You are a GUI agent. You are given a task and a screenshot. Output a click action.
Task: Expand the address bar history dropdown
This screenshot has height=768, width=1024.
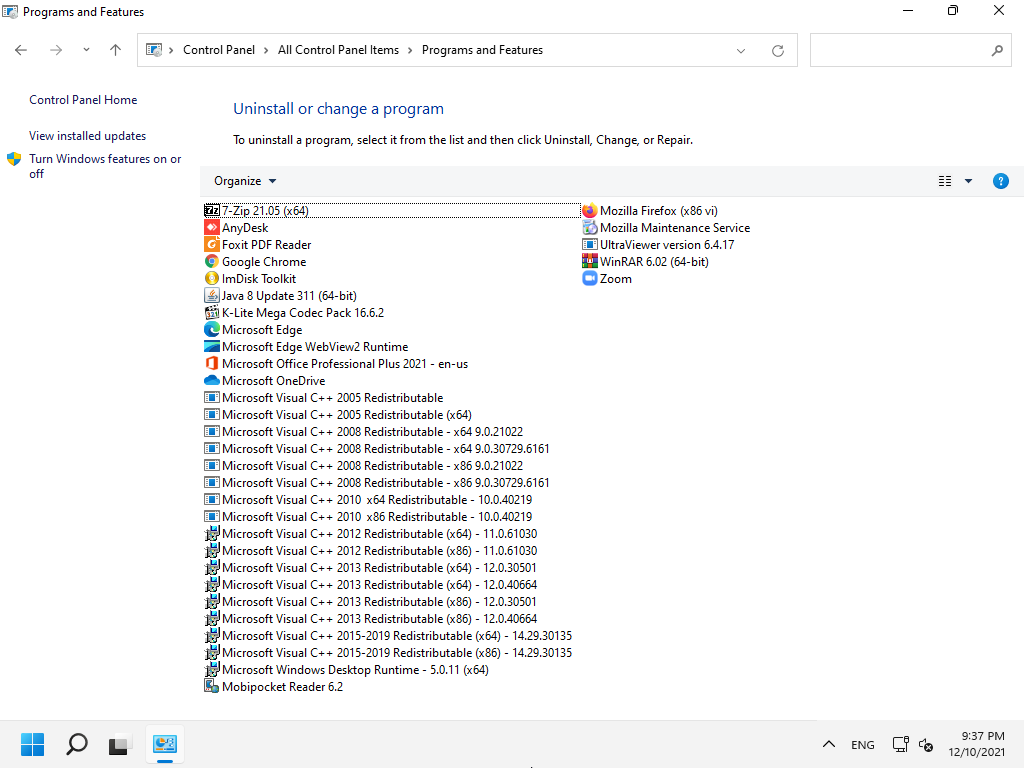(741, 50)
